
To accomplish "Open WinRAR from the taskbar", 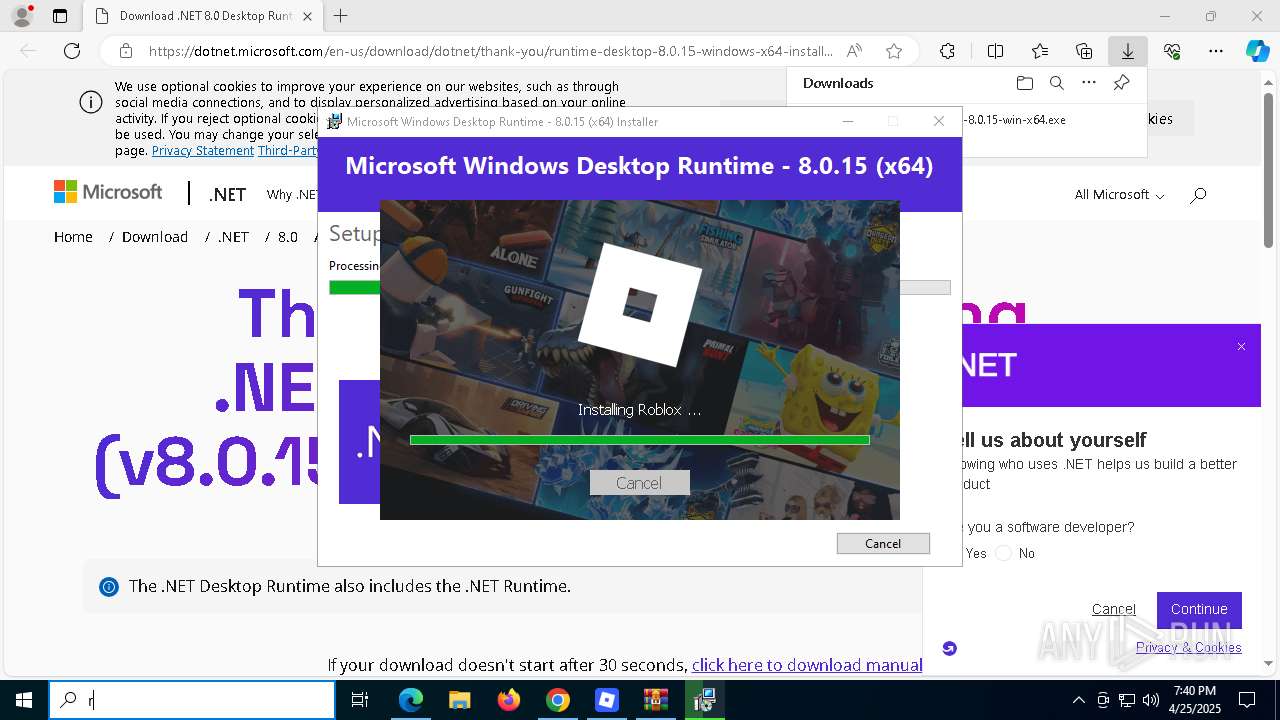I will point(655,700).
